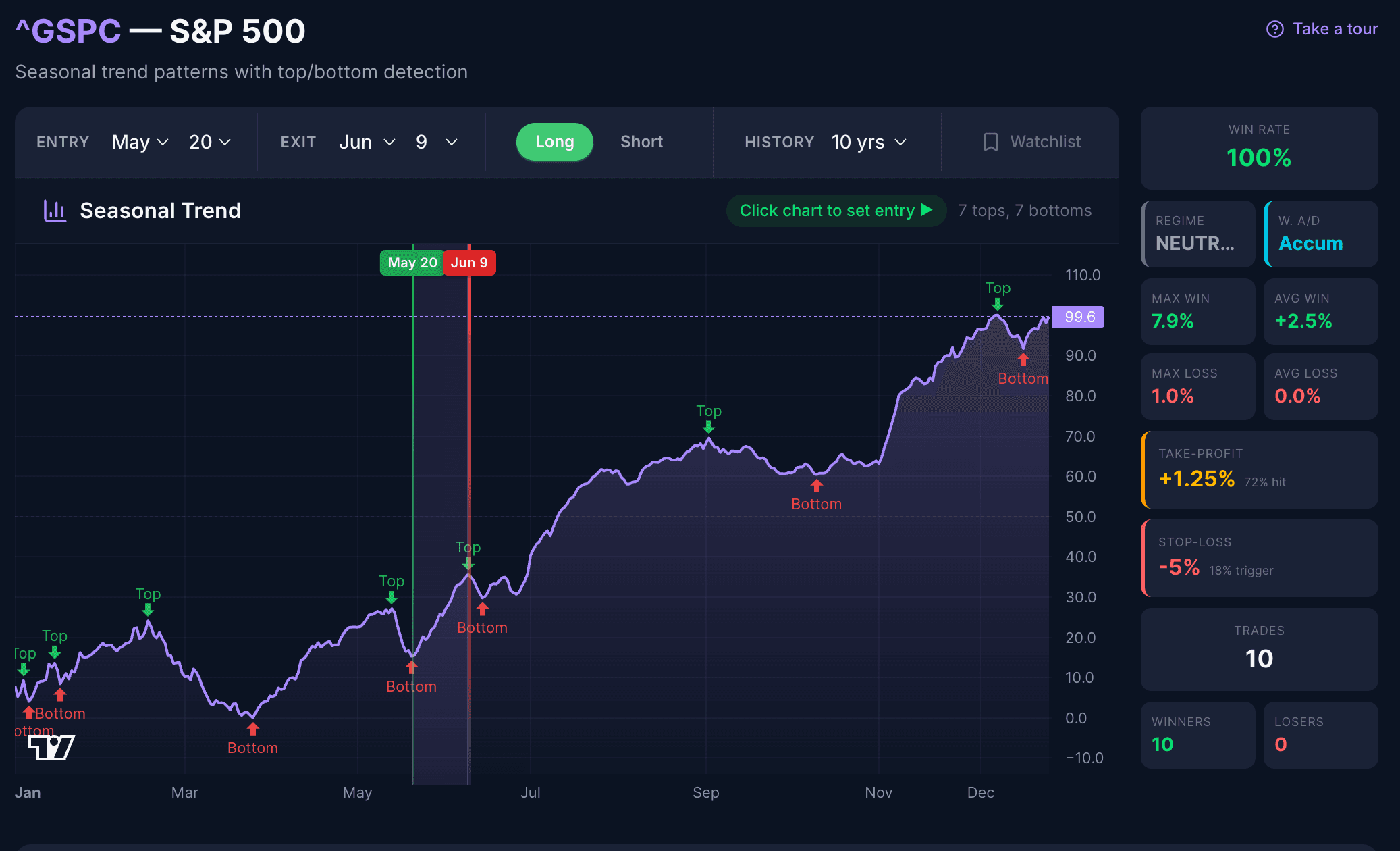Select the Long position toggle
Image resolution: width=1400 pixels, height=851 pixels.
[x=554, y=142]
